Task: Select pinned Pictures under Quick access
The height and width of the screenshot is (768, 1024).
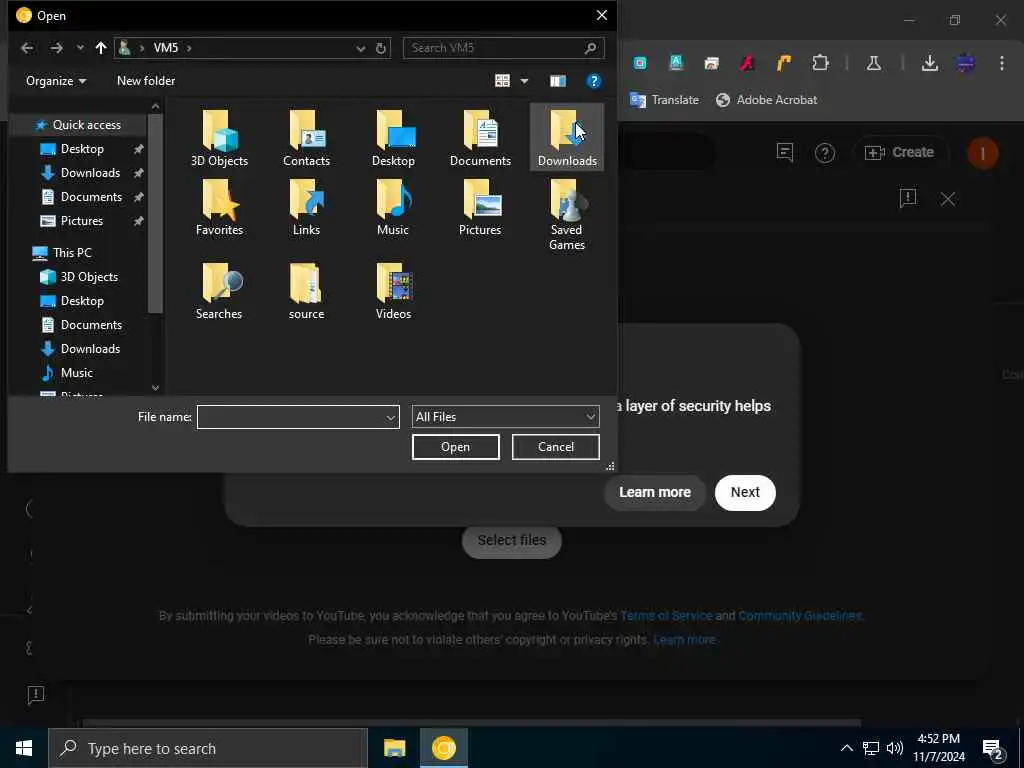Action: [x=82, y=221]
